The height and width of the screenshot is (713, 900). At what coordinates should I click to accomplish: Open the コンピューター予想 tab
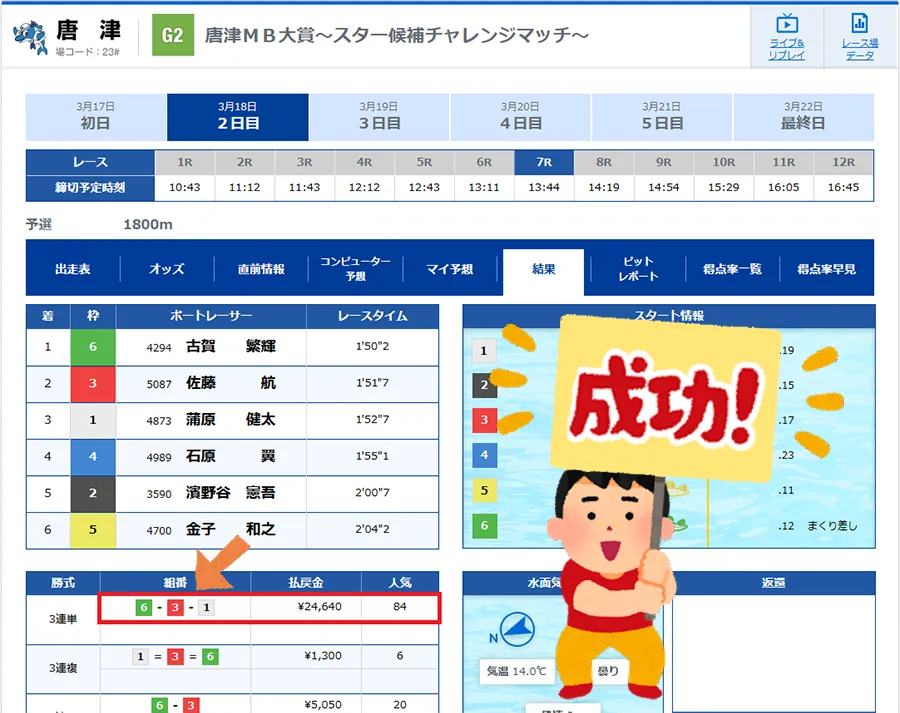point(355,268)
